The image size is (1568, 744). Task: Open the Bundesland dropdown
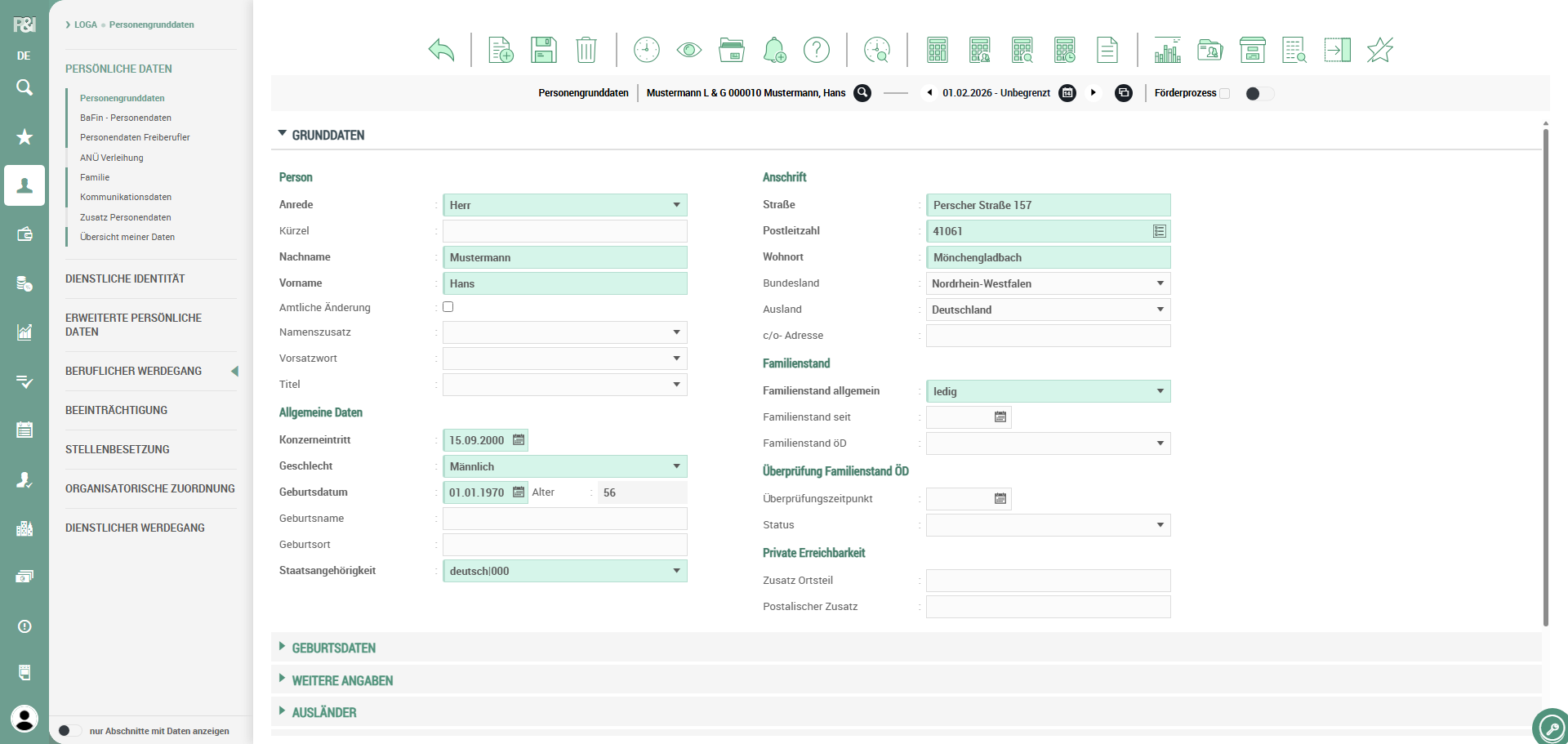coord(1048,283)
